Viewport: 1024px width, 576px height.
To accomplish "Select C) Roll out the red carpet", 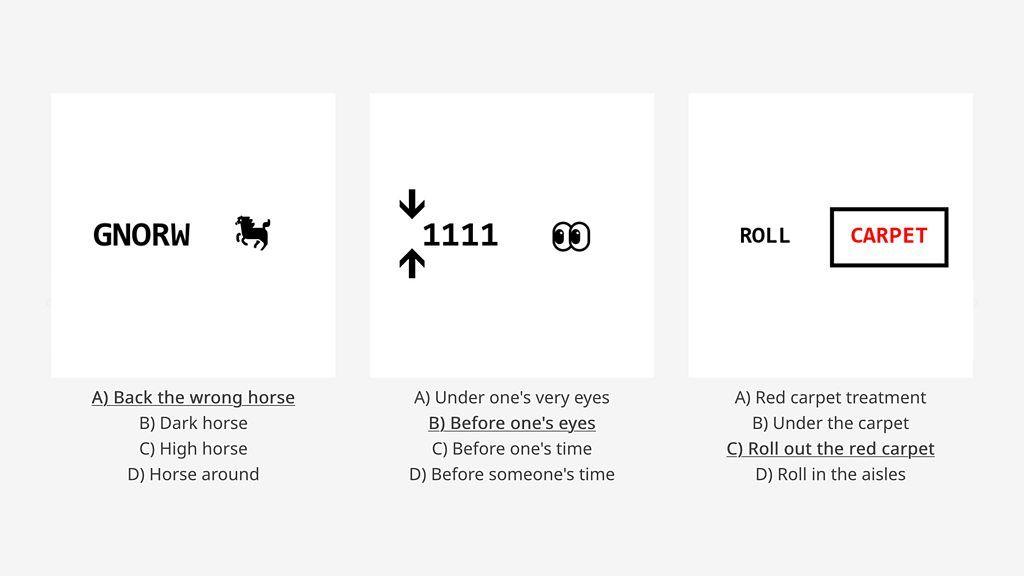I will point(831,449).
